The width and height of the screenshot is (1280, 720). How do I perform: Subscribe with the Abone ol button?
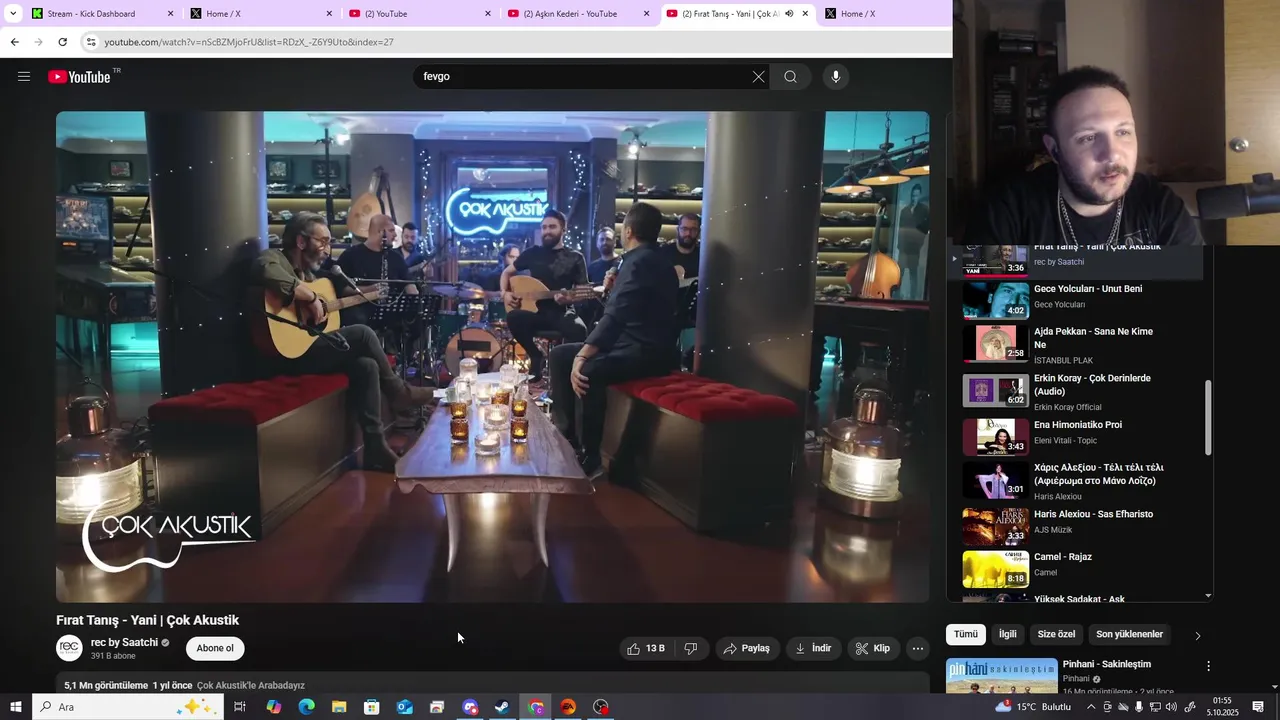(215, 648)
